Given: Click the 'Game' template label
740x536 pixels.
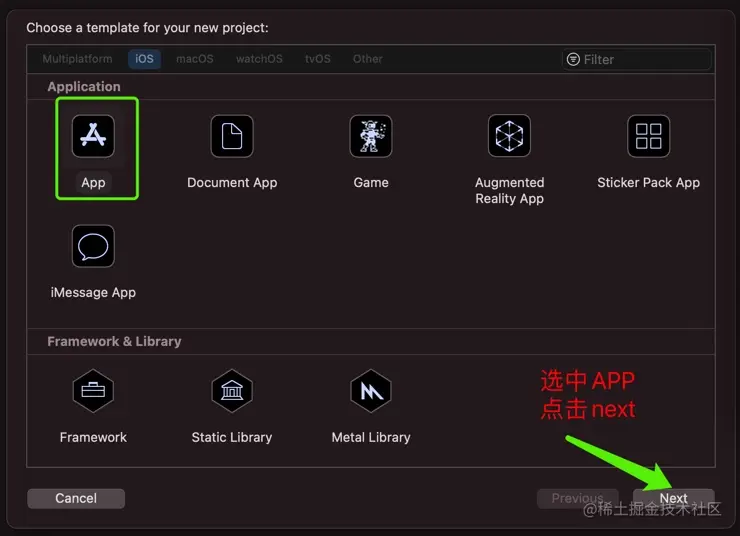Looking at the screenshot, I should pyautogui.click(x=371, y=183).
